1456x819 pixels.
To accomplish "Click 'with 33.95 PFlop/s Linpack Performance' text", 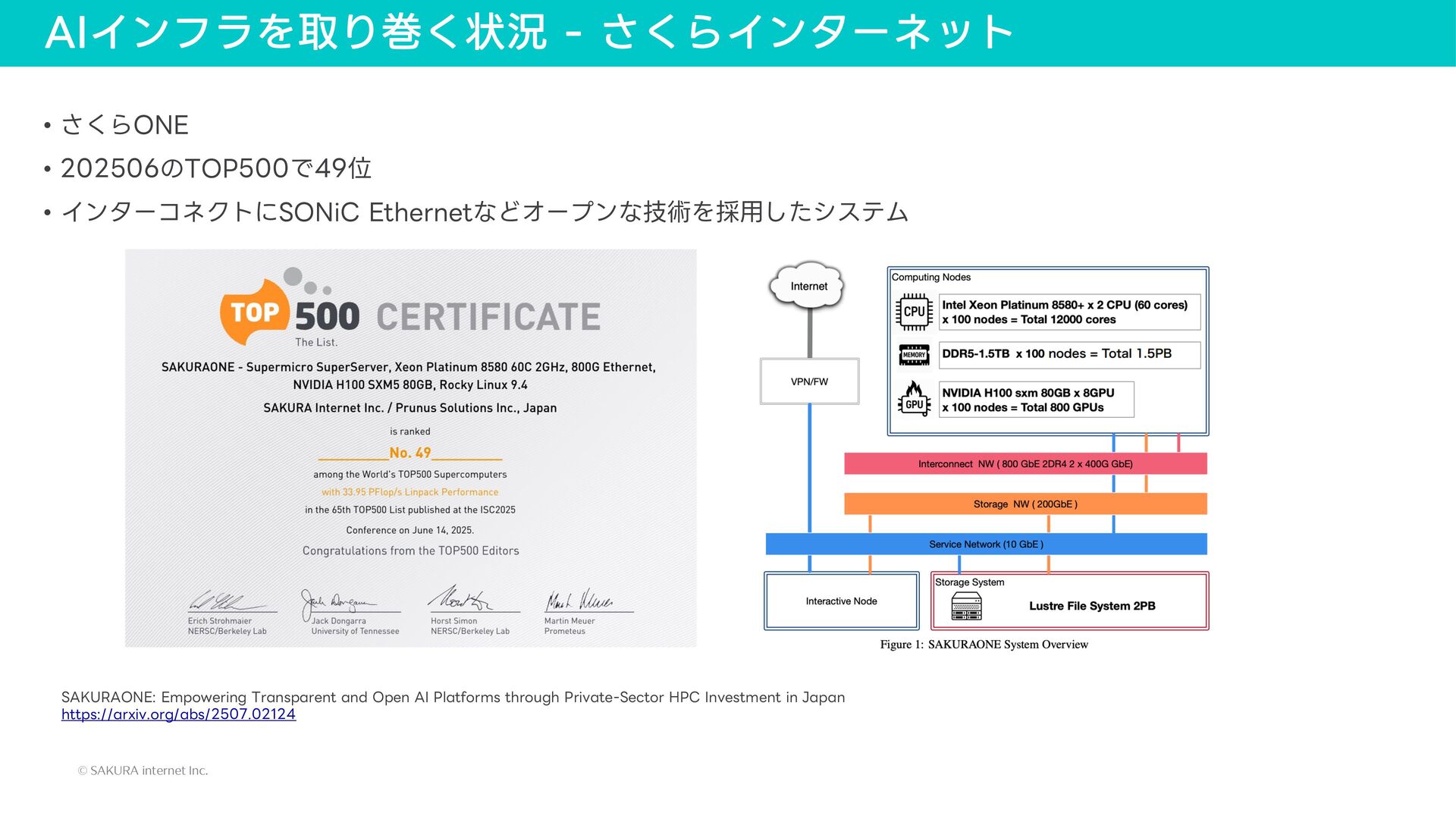I will (x=410, y=492).
